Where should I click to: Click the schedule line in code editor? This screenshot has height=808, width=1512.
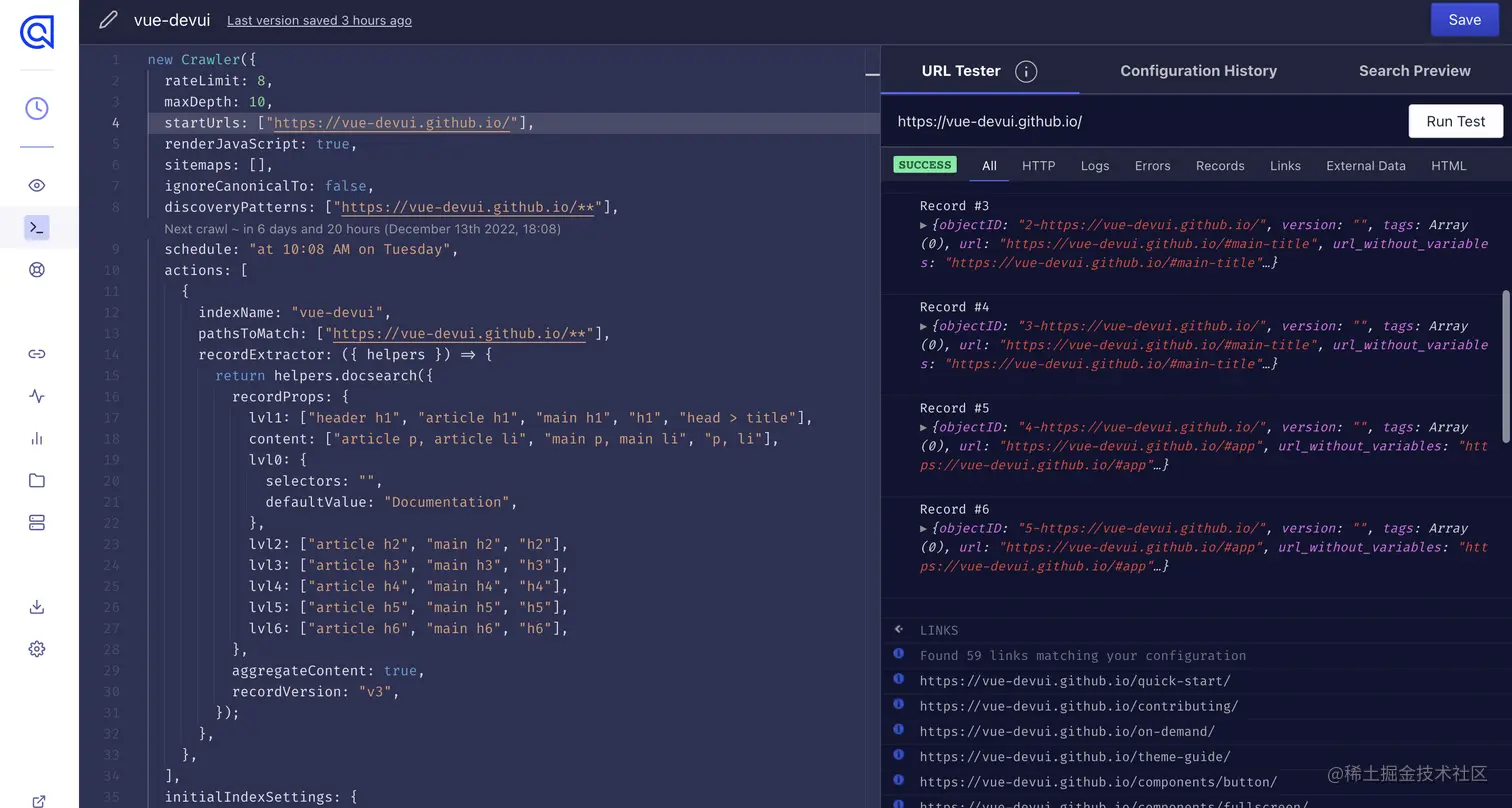tap(311, 249)
